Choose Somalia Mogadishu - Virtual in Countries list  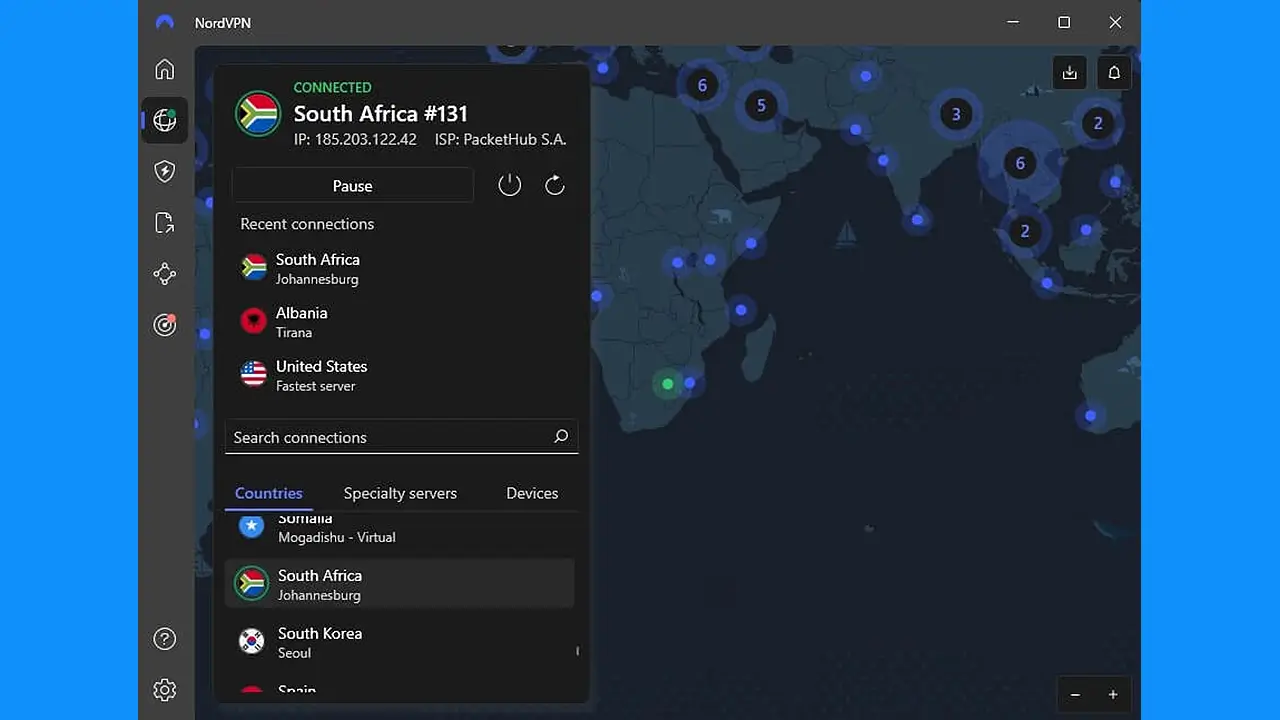point(400,528)
